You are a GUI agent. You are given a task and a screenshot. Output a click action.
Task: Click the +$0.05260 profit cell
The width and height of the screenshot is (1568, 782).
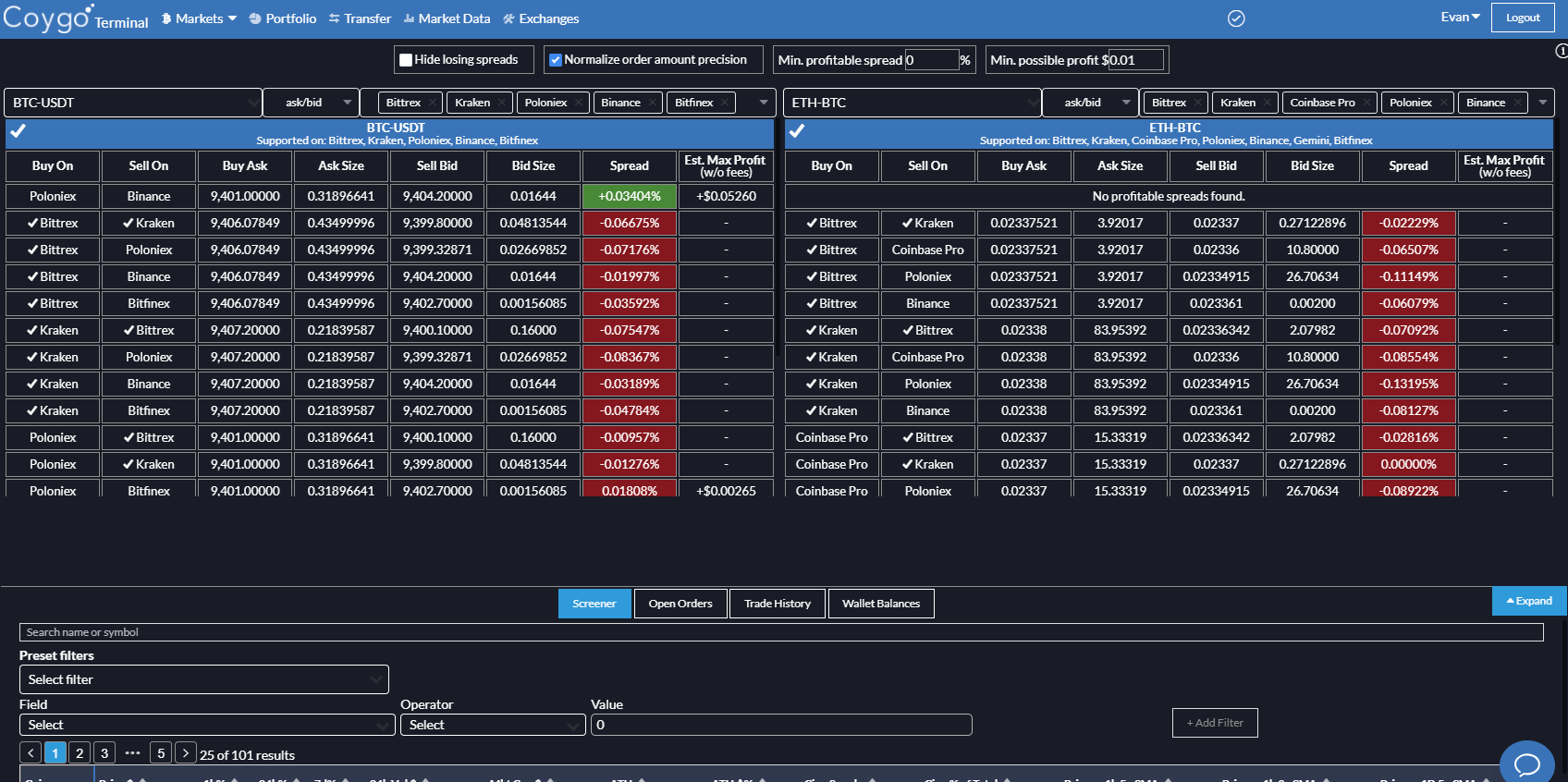pos(726,196)
